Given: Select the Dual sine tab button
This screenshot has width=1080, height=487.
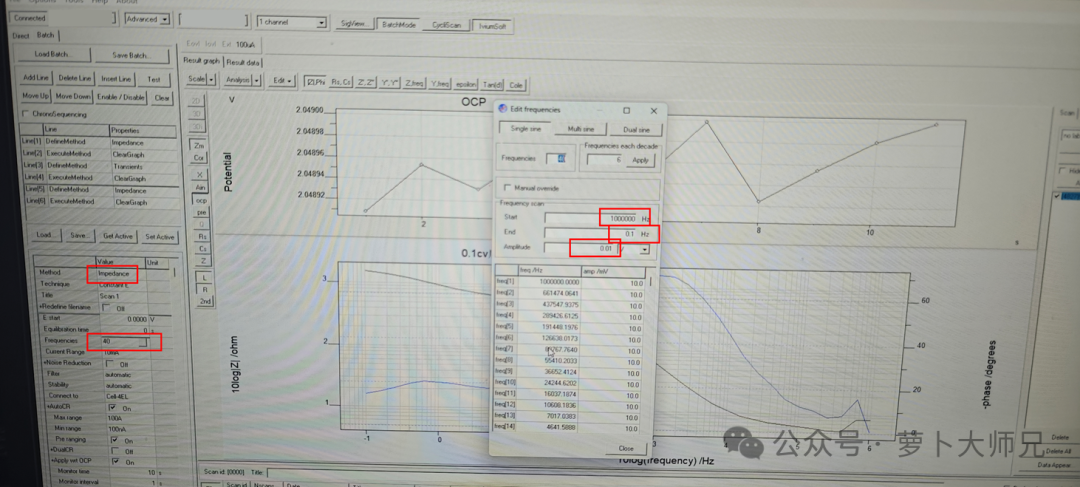Looking at the screenshot, I should coord(636,130).
